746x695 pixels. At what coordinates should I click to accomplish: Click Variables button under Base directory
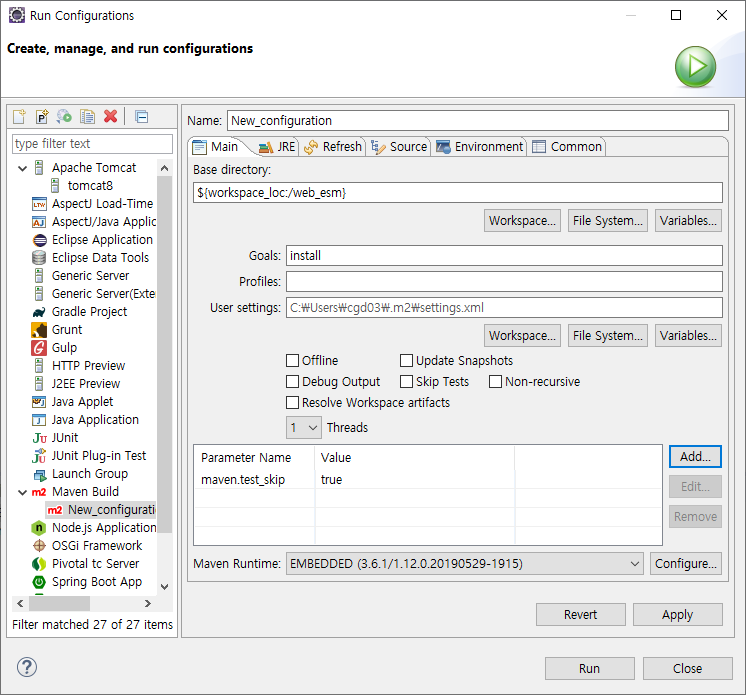(x=688, y=221)
